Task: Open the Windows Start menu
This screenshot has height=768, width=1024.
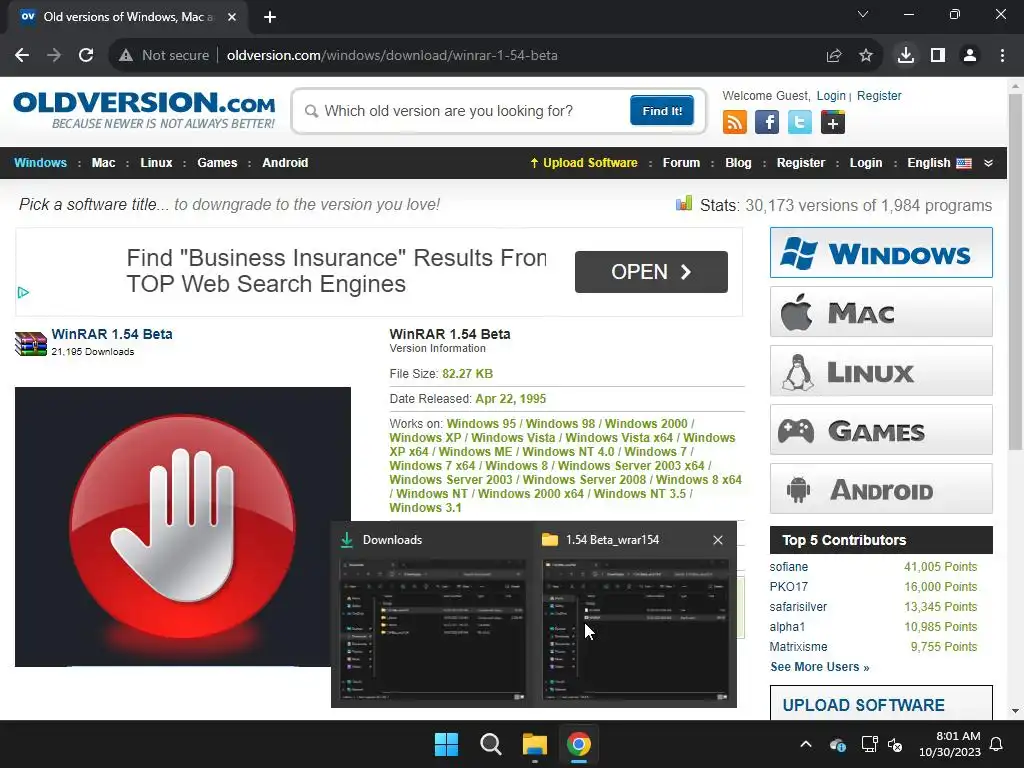Action: 447,744
